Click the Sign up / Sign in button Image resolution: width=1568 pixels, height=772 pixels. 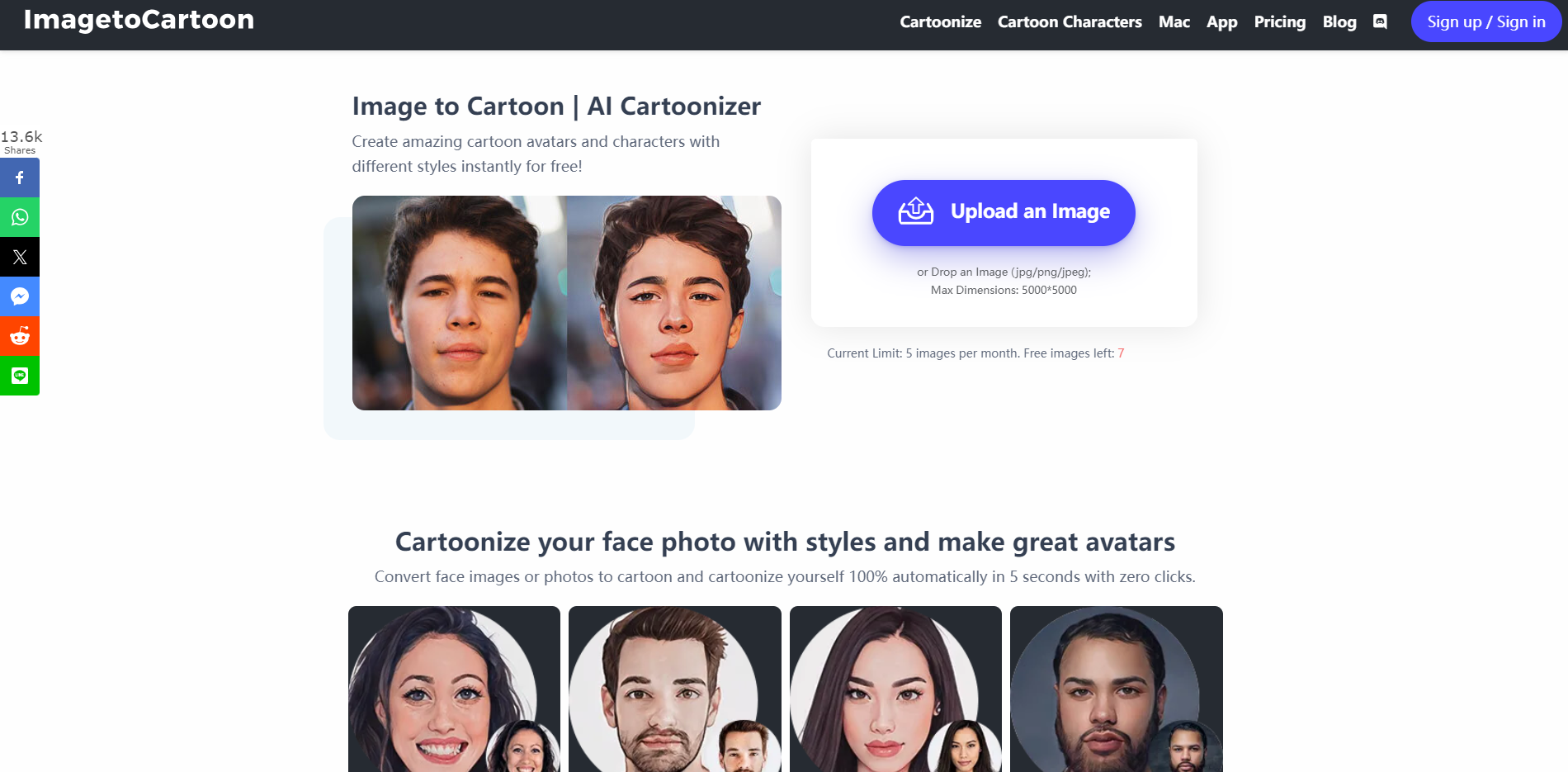[1485, 22]
